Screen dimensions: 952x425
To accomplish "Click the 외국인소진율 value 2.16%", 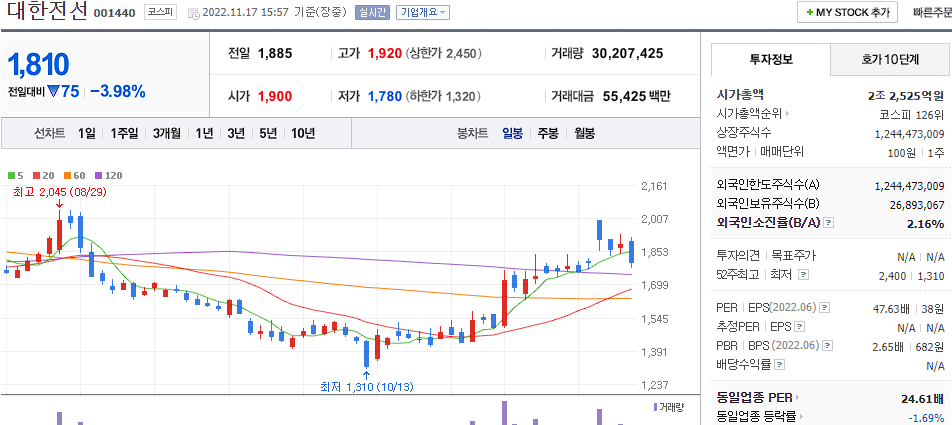I will 925,223.
